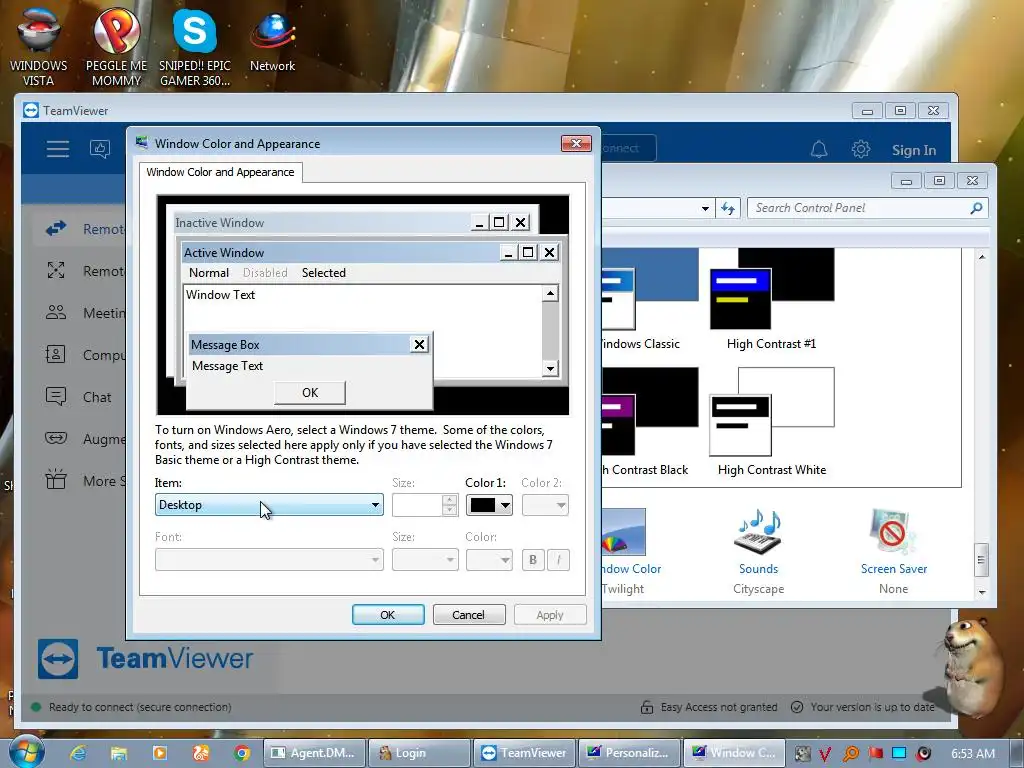Open the More Solutions gift icon in TeamViewer
Screen dimensions: 1024x768
[x=56, y=480]
